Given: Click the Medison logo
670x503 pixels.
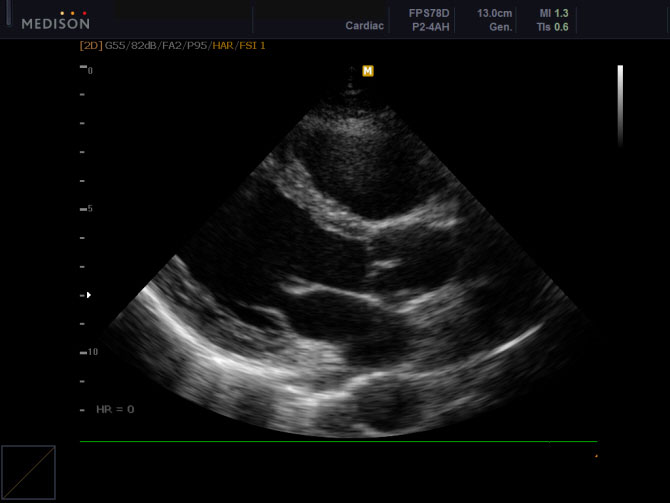Looking at the screenshot, I should [x=56, y=21].
